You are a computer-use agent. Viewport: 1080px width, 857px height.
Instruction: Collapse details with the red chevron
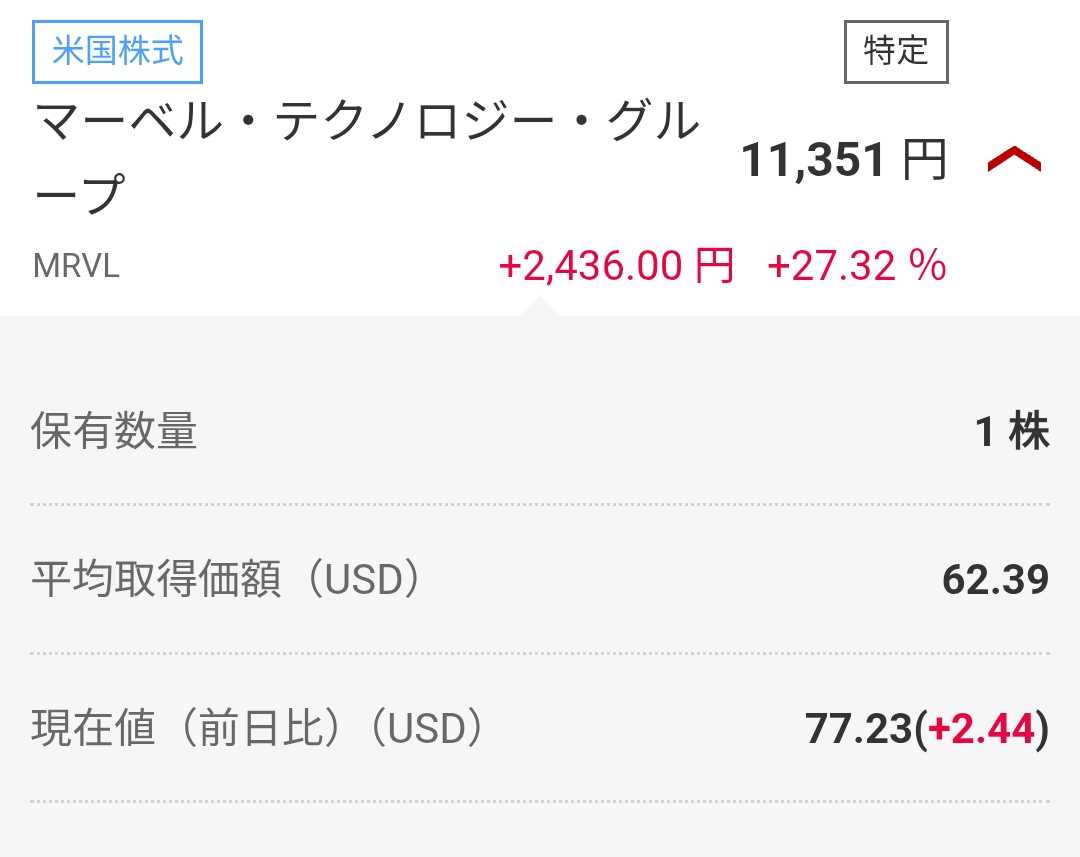[x=1014, y=160]
